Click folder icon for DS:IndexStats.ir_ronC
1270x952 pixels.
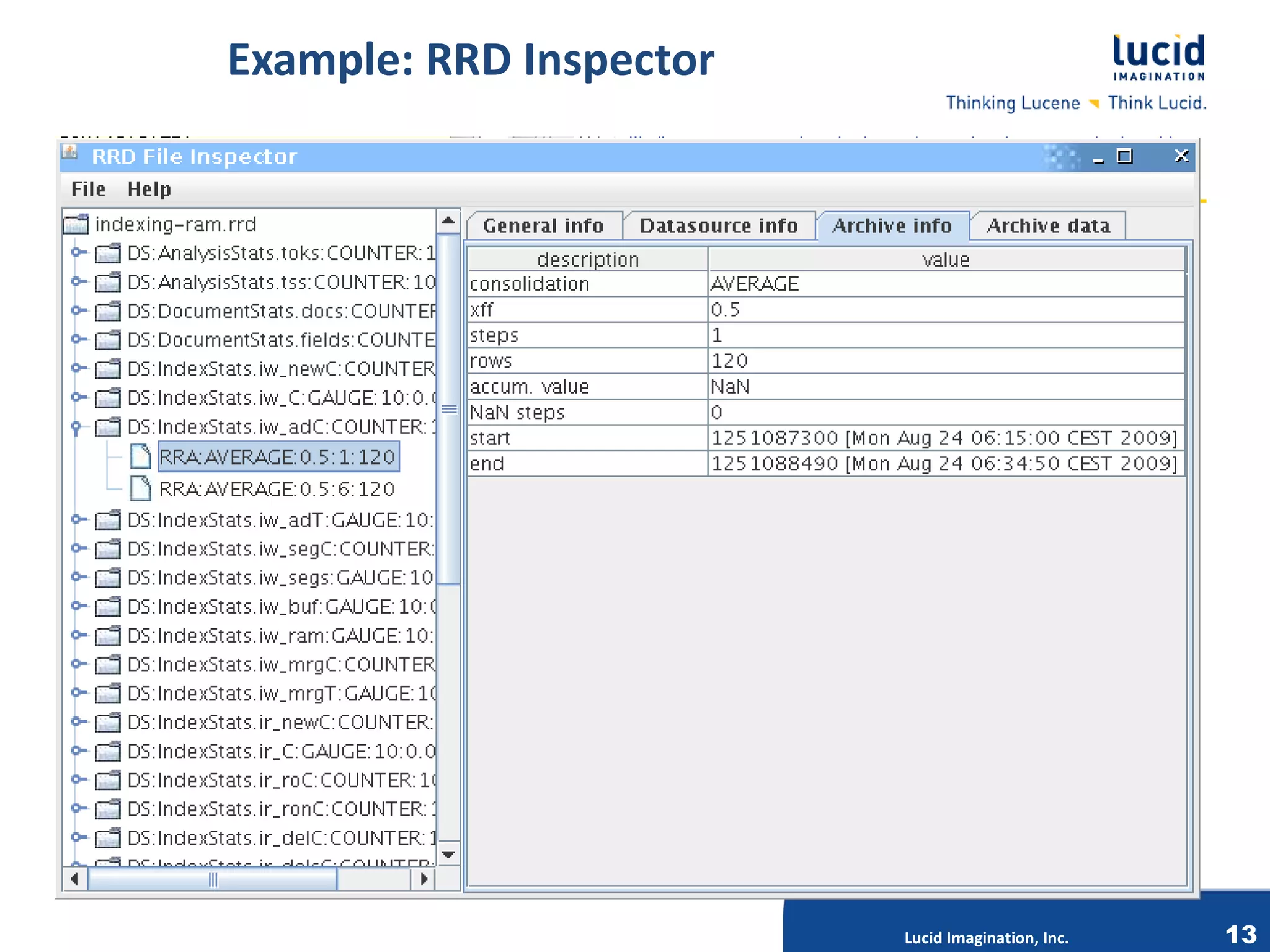(108, 809)
